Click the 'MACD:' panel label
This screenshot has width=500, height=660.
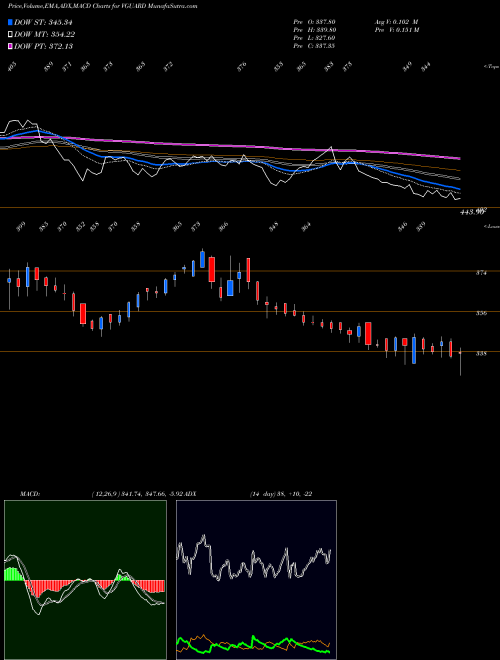(x=29, y=494)
